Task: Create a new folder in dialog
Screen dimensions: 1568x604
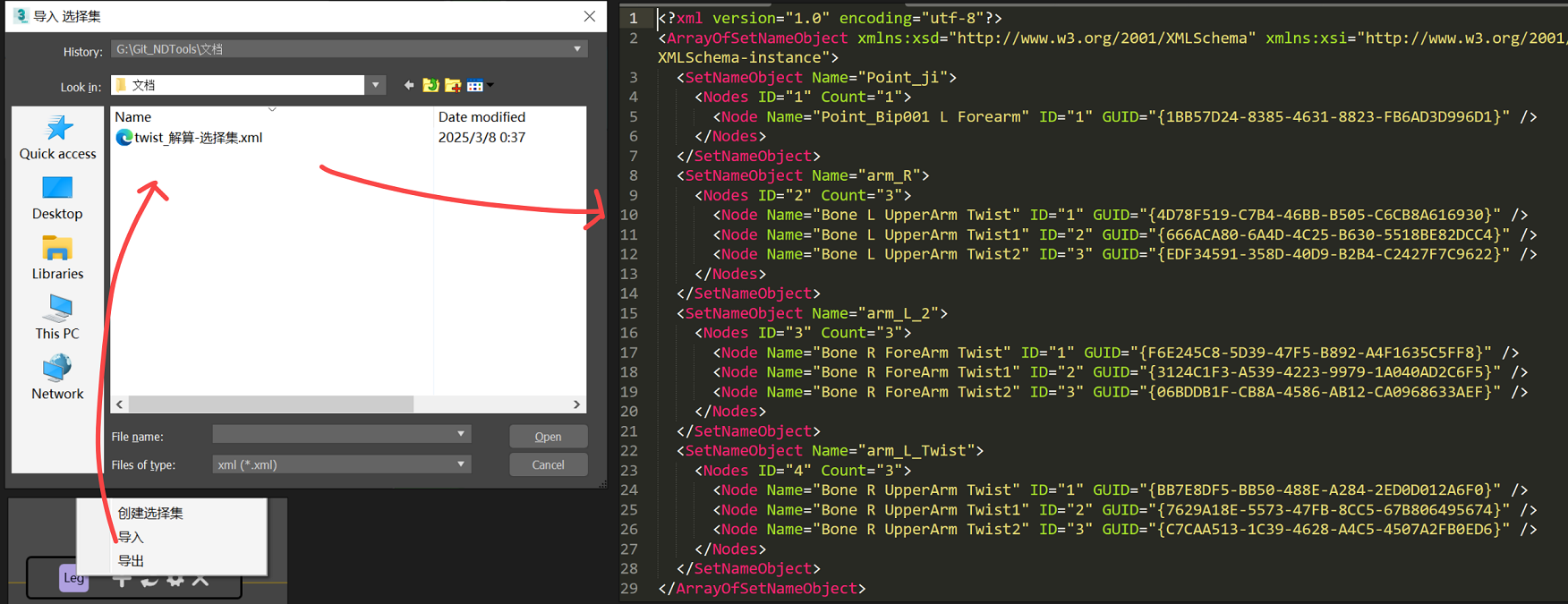Action: point(454,85)
